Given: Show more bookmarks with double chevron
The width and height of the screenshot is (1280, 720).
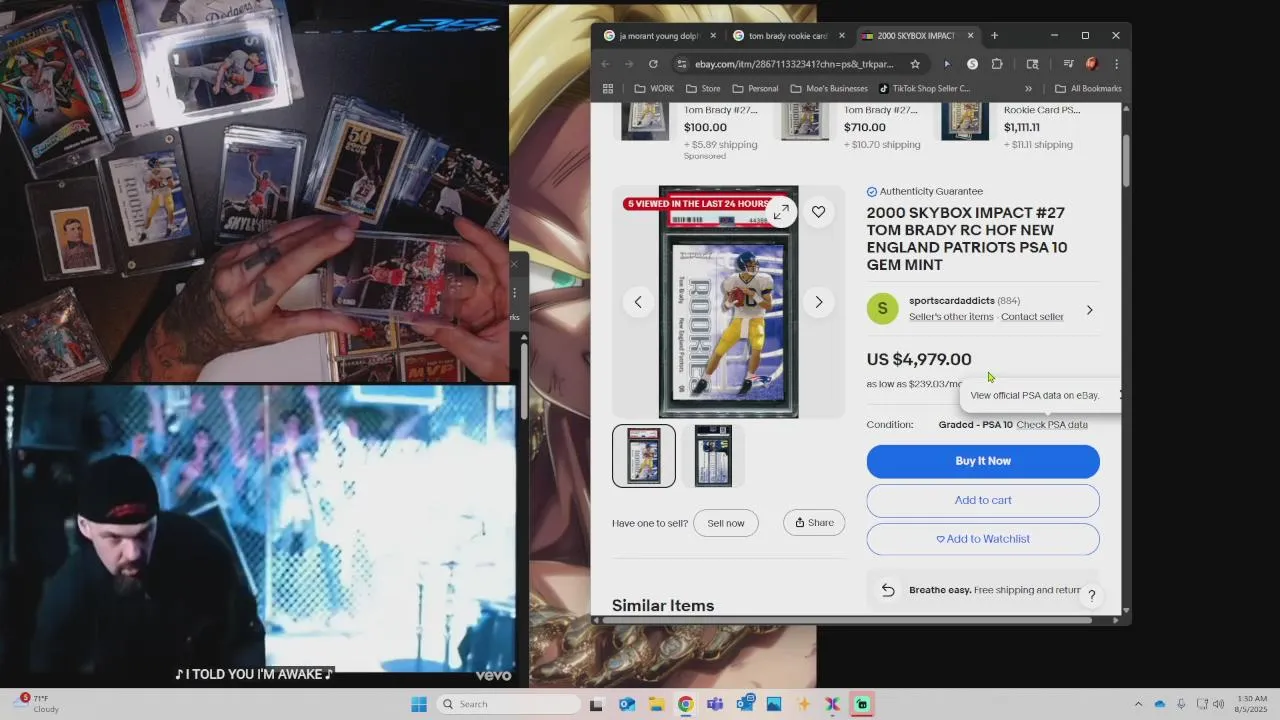Looking at the screenshot, I should tap(1028, 88).
